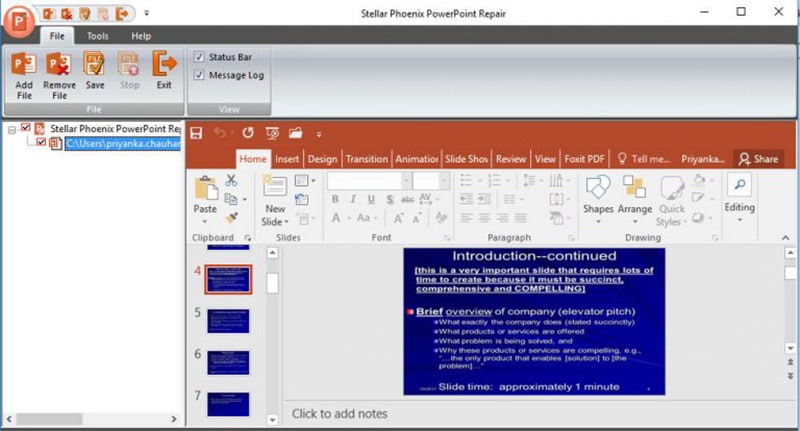Click the Previous Slide double-arrow button
The image size is (800, 431).
[790, 362]
